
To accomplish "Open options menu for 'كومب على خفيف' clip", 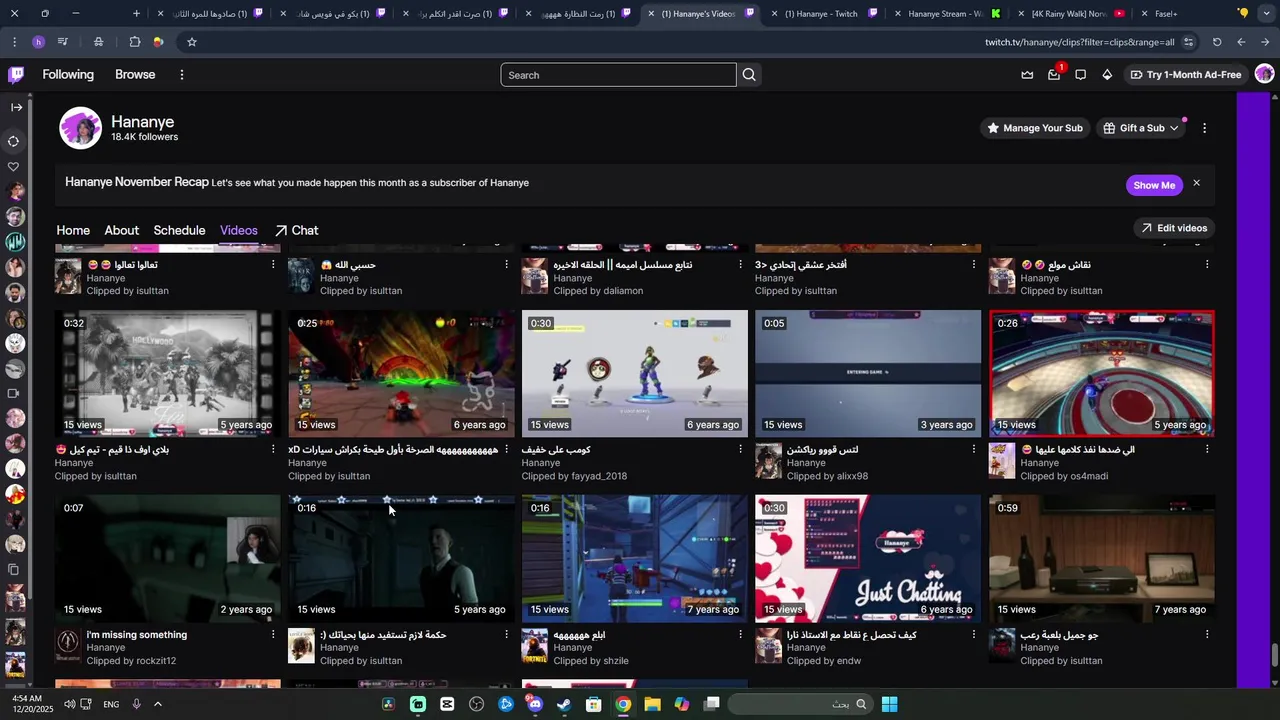I will point(740,449).
